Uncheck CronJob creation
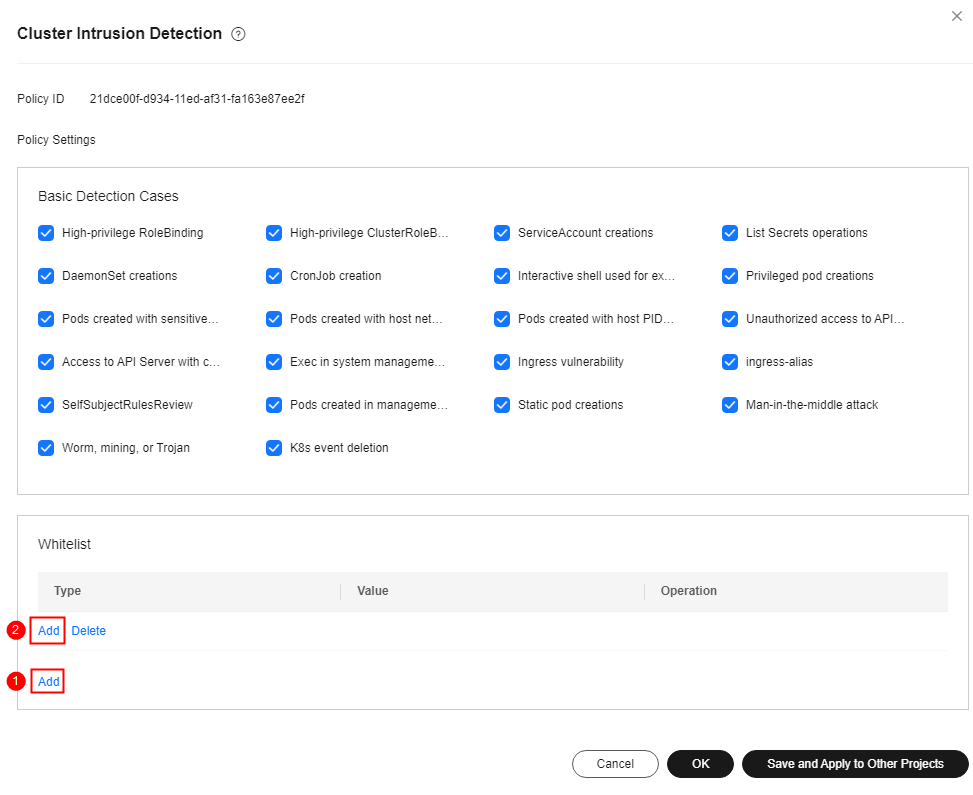Image resolution: width=973 pixels, height=795 pixels. [274, 276]
